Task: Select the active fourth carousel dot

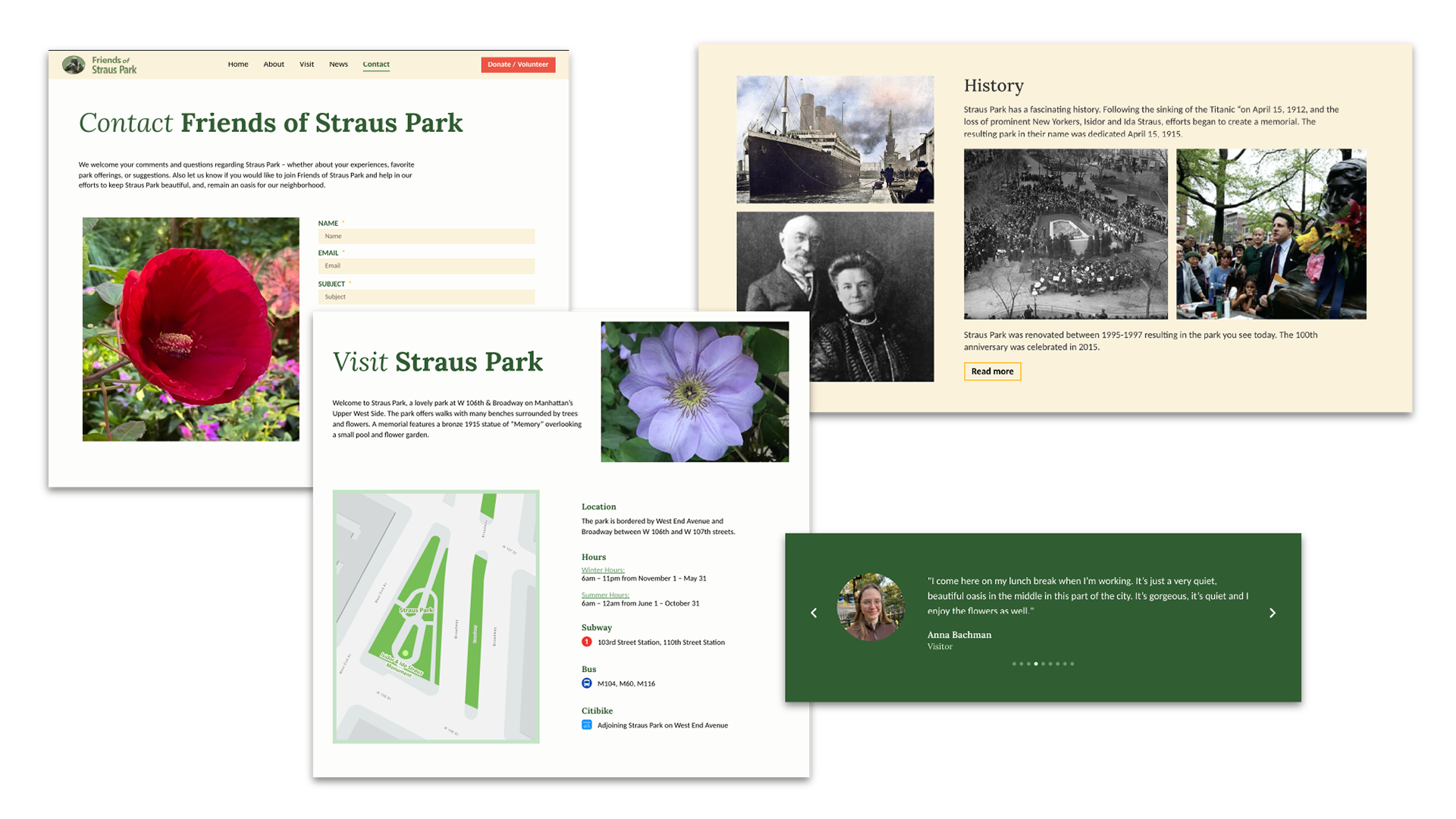Action: coord(1036,664)
